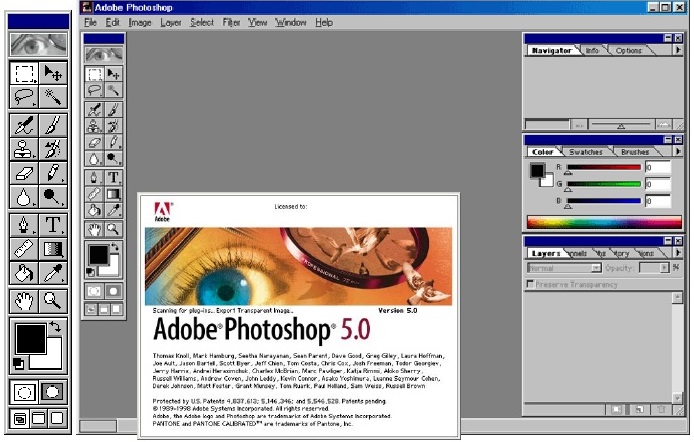Image resolution: width=694 pixels, height=442 pixels.
Task: Enable Quick Mask mode in the small Photoshop toolbox
Action: pos(113,291)
